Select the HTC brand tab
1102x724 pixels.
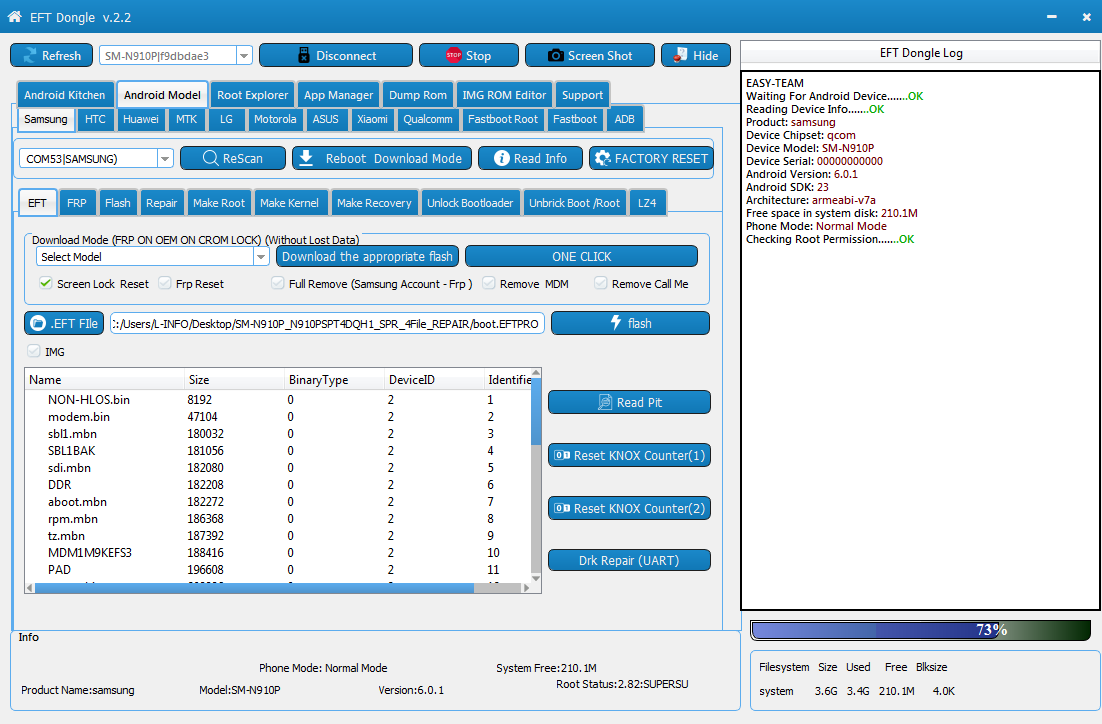tap(95, 119)
